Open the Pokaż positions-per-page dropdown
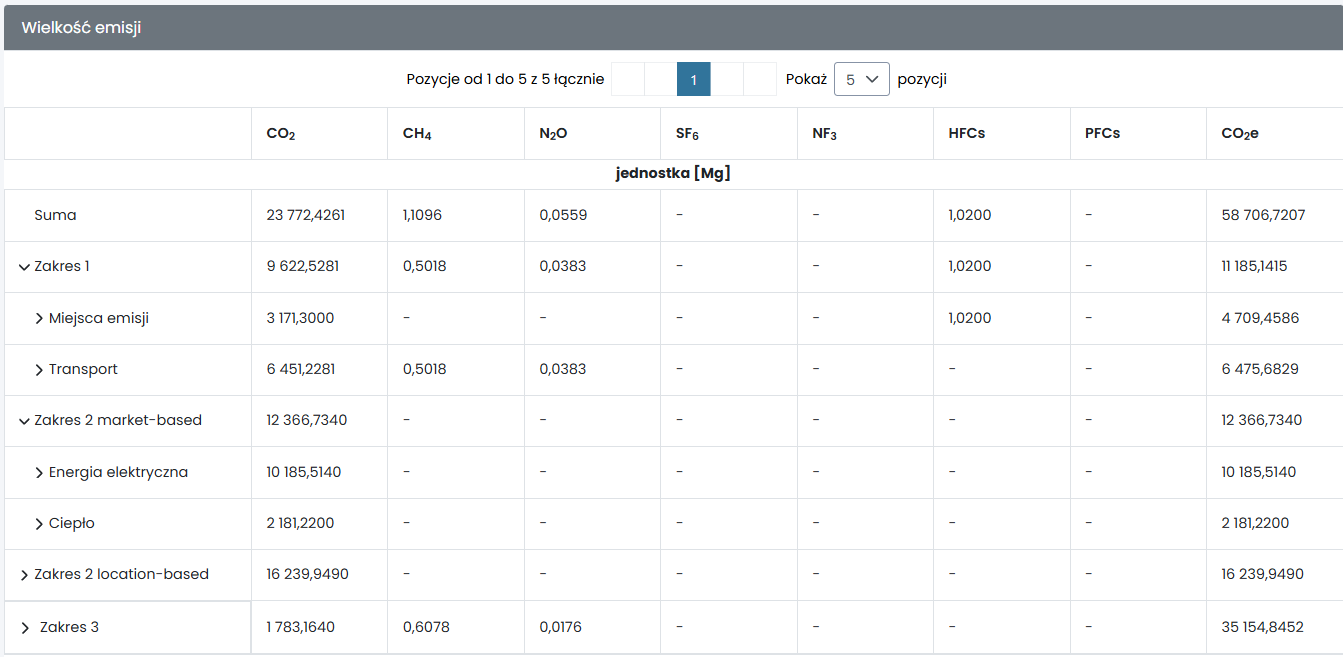 point(861,79)
